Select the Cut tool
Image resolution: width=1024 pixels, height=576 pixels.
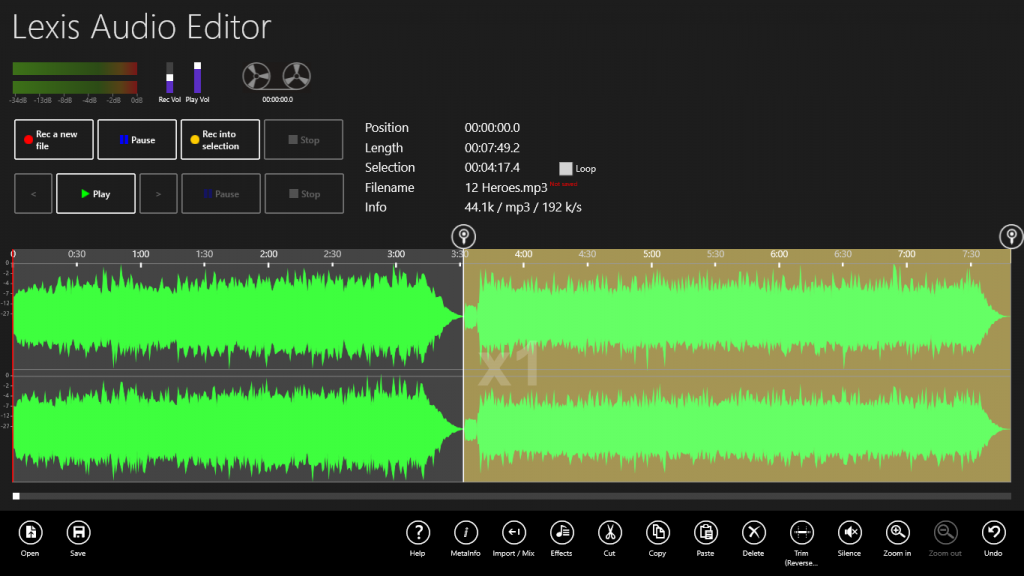pyautogui.click(x=609, y=533)
